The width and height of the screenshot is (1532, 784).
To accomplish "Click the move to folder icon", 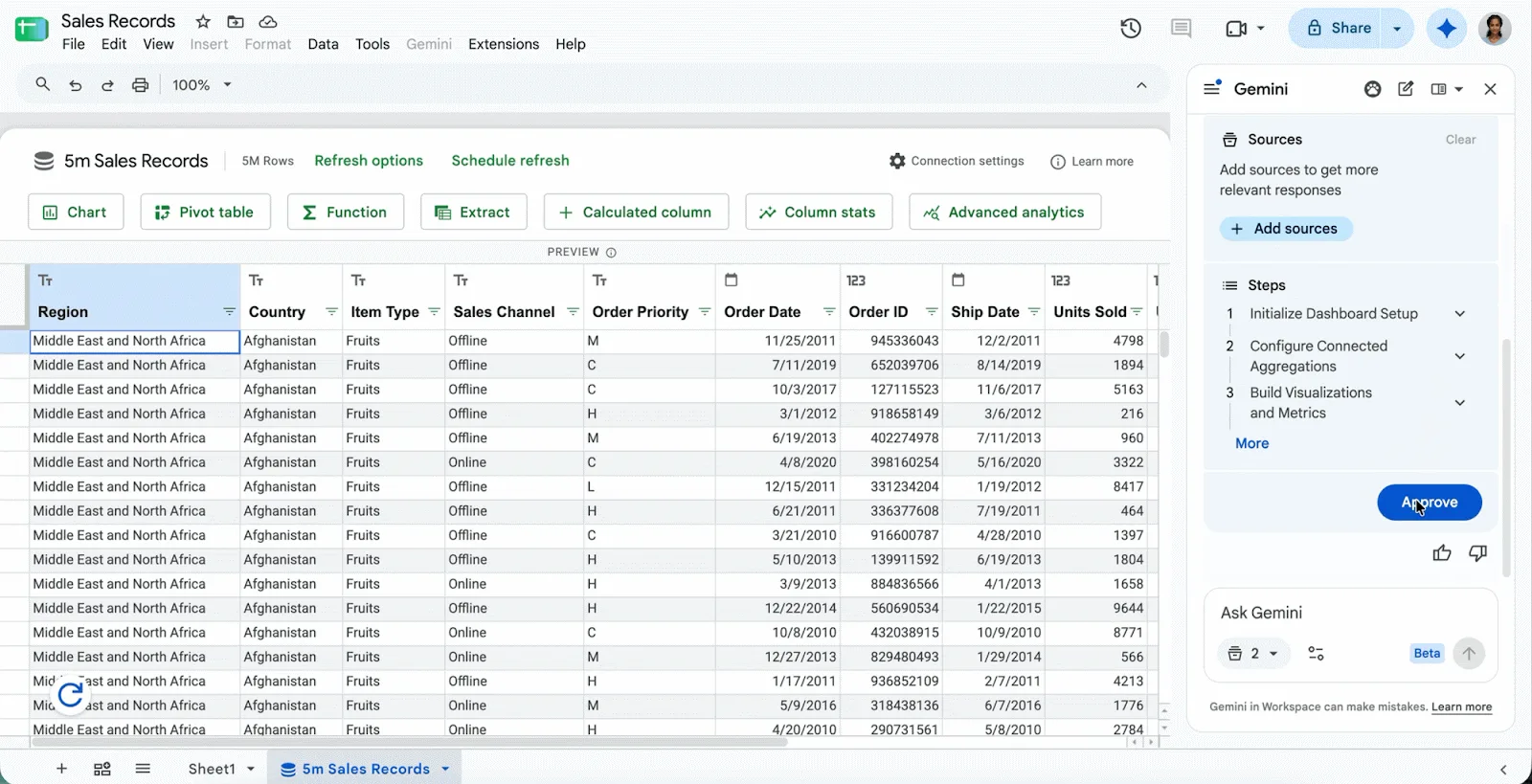I will click(236, 21).
